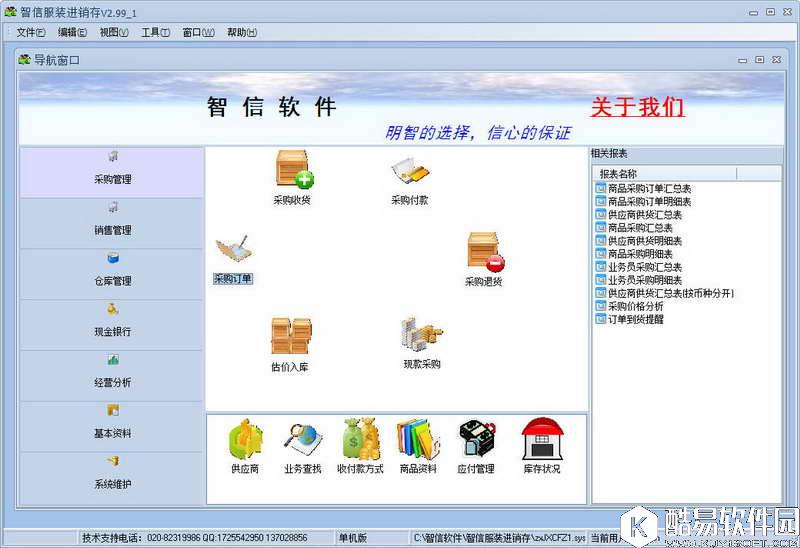800x548 pixels.
Task: Open the 窗口(W) menu
Action: [198, 33]
